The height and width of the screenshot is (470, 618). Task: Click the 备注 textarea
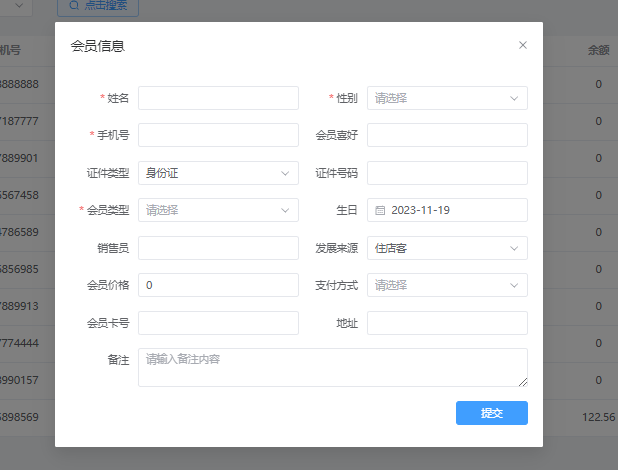click(333, 367)
